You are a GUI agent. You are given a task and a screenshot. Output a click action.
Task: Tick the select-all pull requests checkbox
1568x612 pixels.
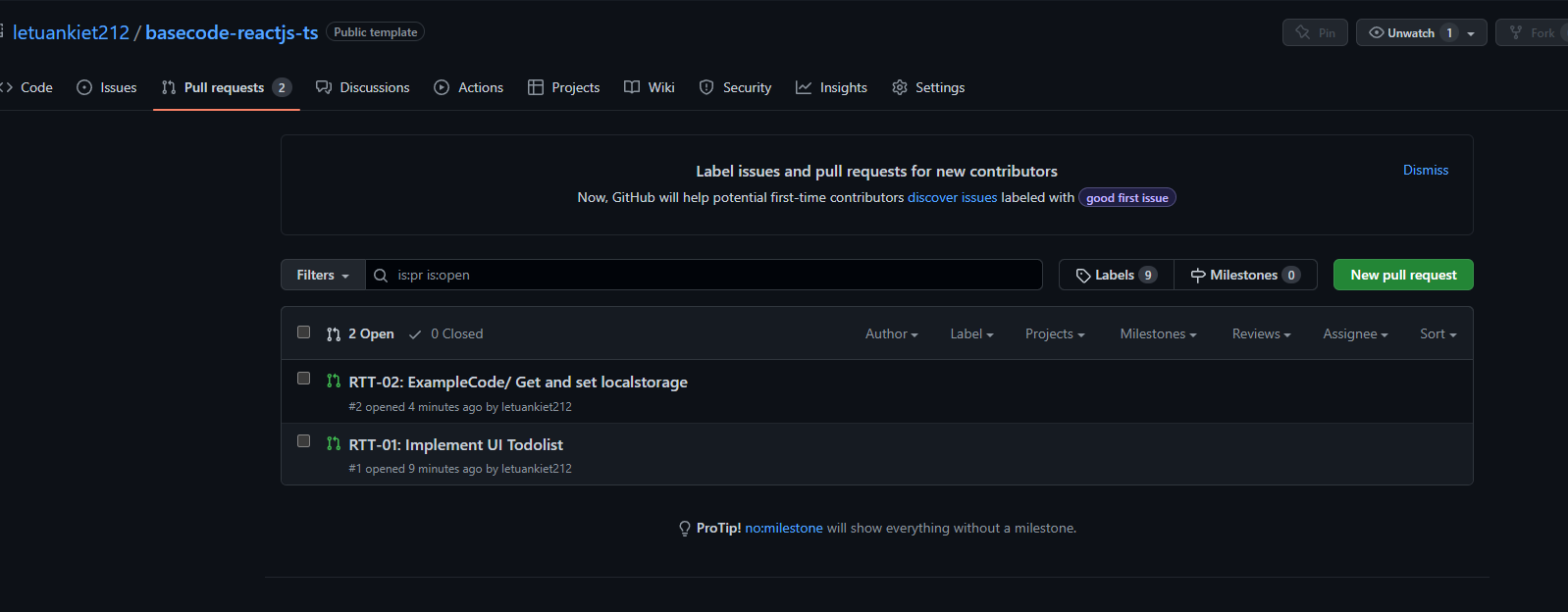click(304, 332)
